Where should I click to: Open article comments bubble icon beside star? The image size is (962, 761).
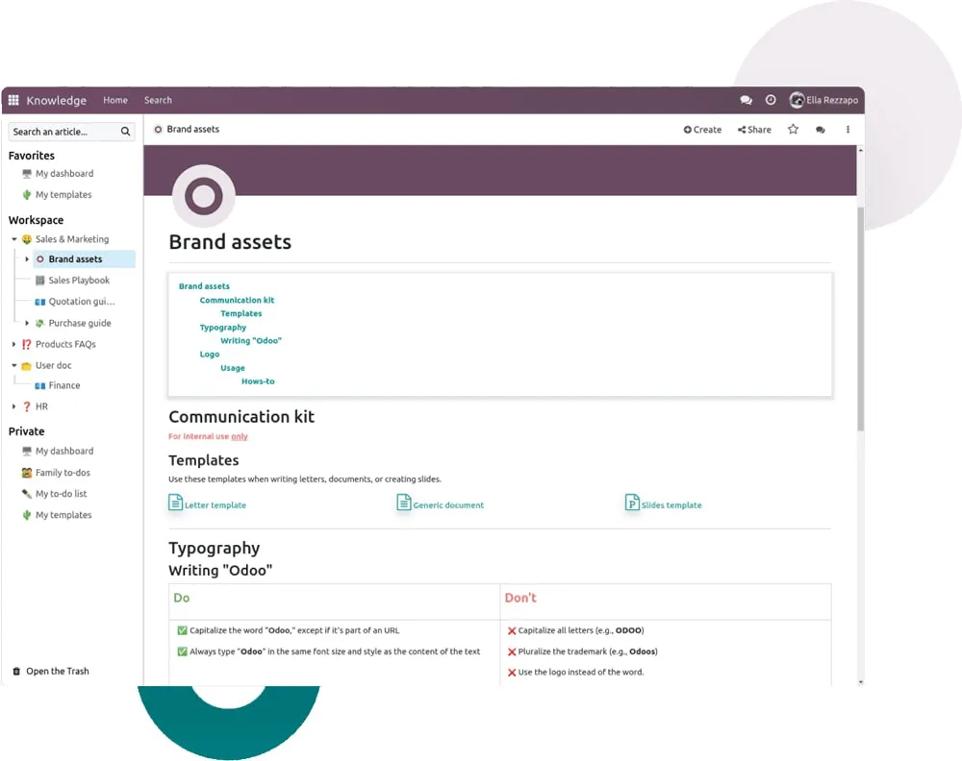tap(820, 130)
